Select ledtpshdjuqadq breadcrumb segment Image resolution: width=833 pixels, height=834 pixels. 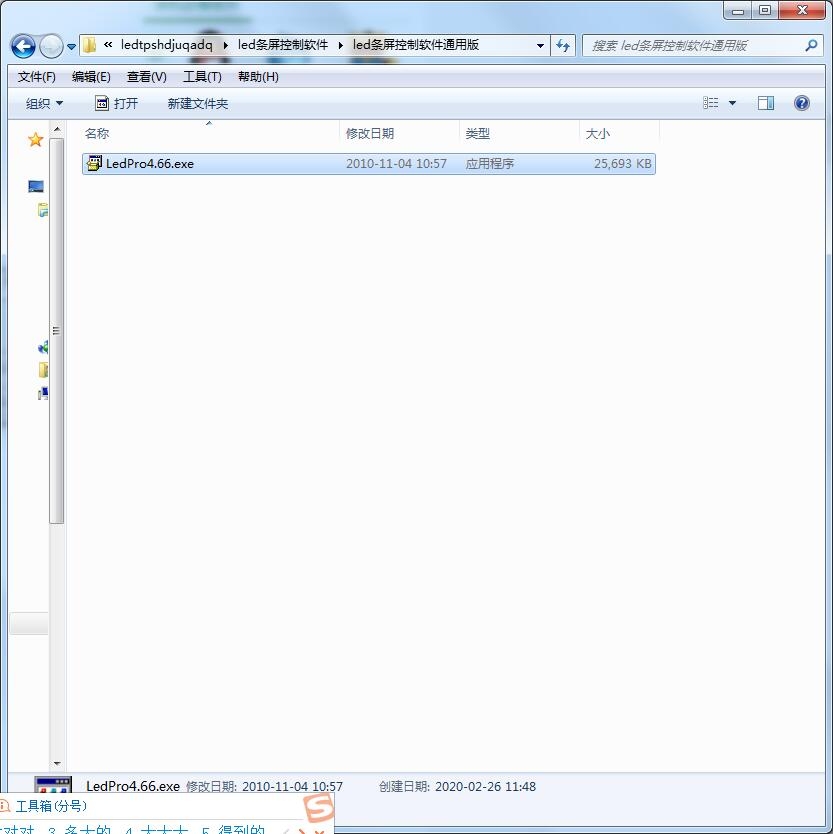tap(166, 45)
